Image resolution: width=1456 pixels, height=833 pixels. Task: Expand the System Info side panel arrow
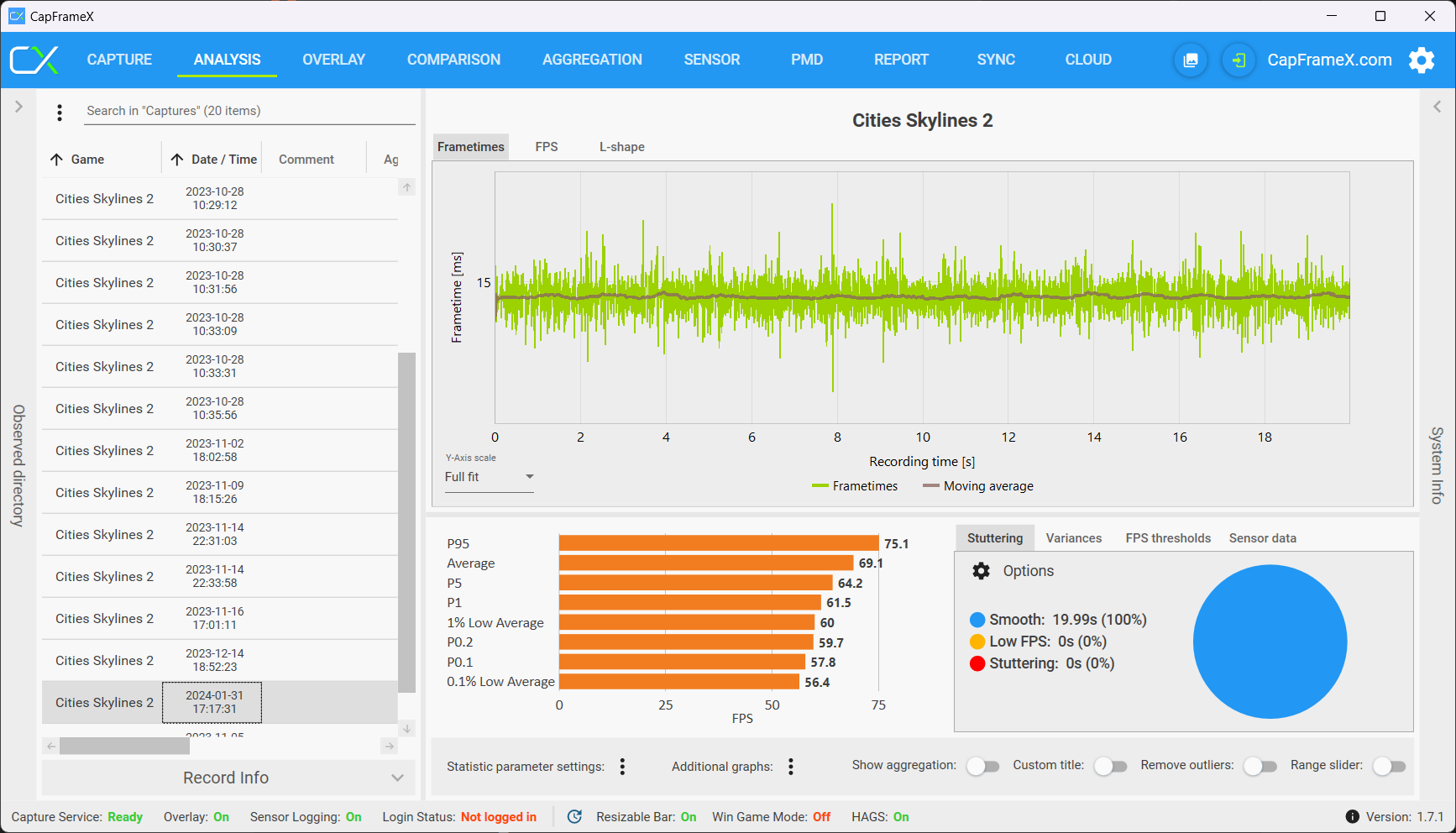[1438, 107]
